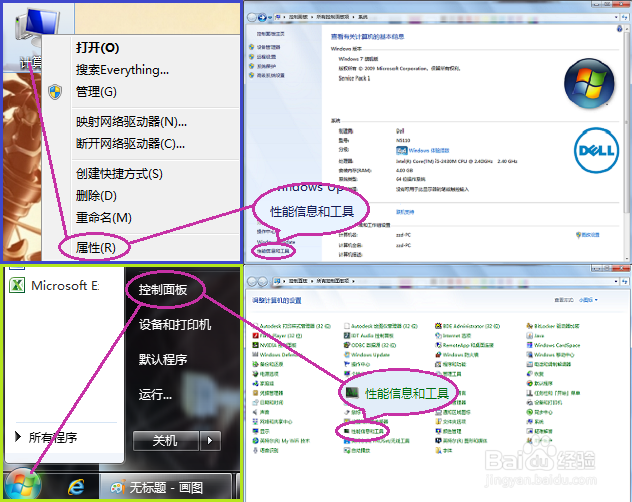Switch to 无标题 - 画图 taskbar button

(166, 487)
